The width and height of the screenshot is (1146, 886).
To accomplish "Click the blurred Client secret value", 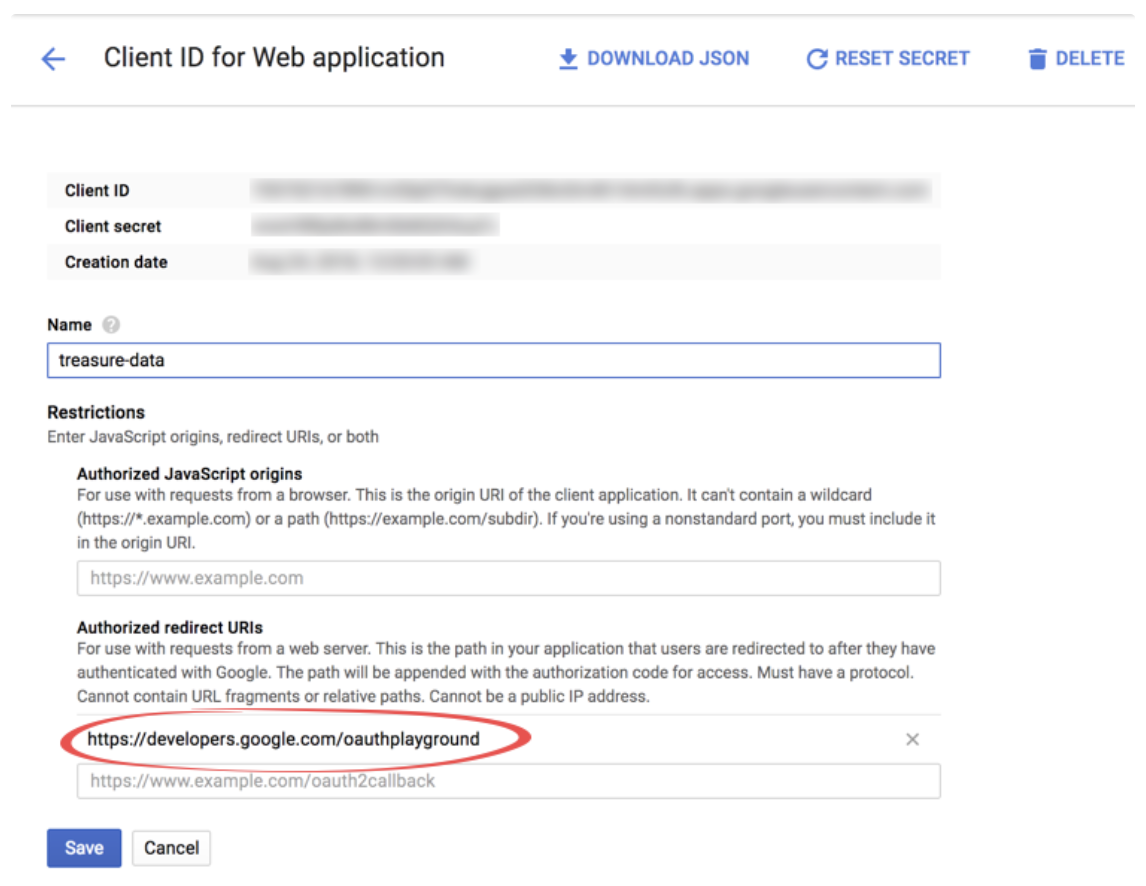I will tap(375, 226).
